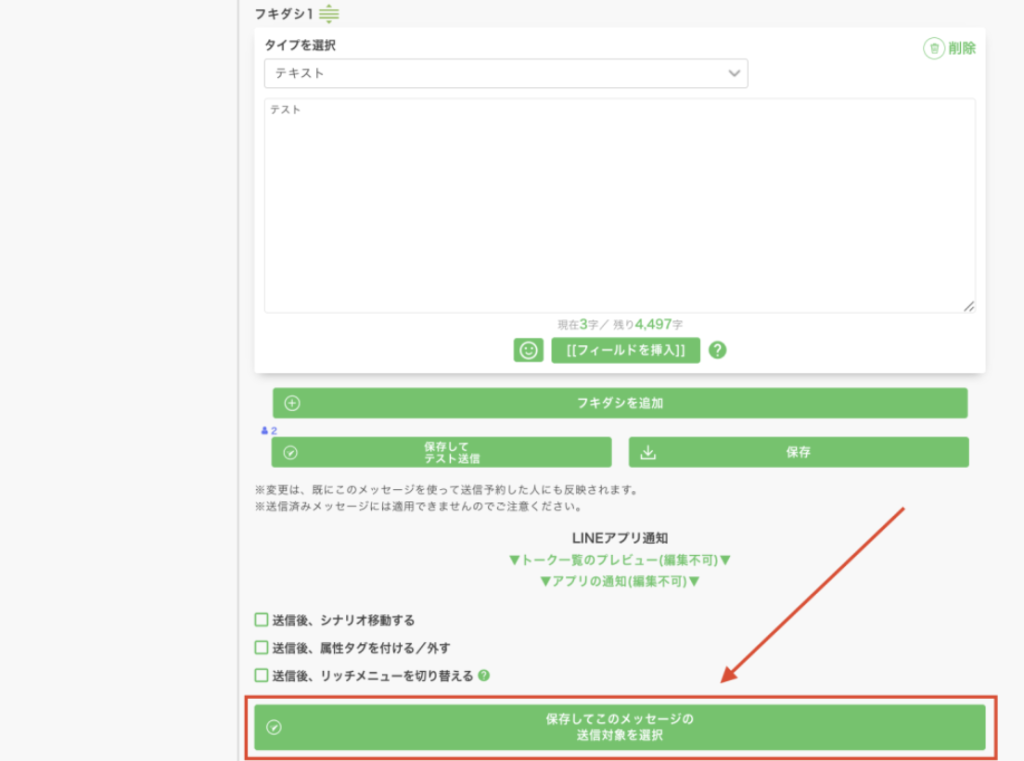
Task: Expand ▼アプリの通知(編集不可)▼ section
Action: pyautogui.click(x=620, y=581)
